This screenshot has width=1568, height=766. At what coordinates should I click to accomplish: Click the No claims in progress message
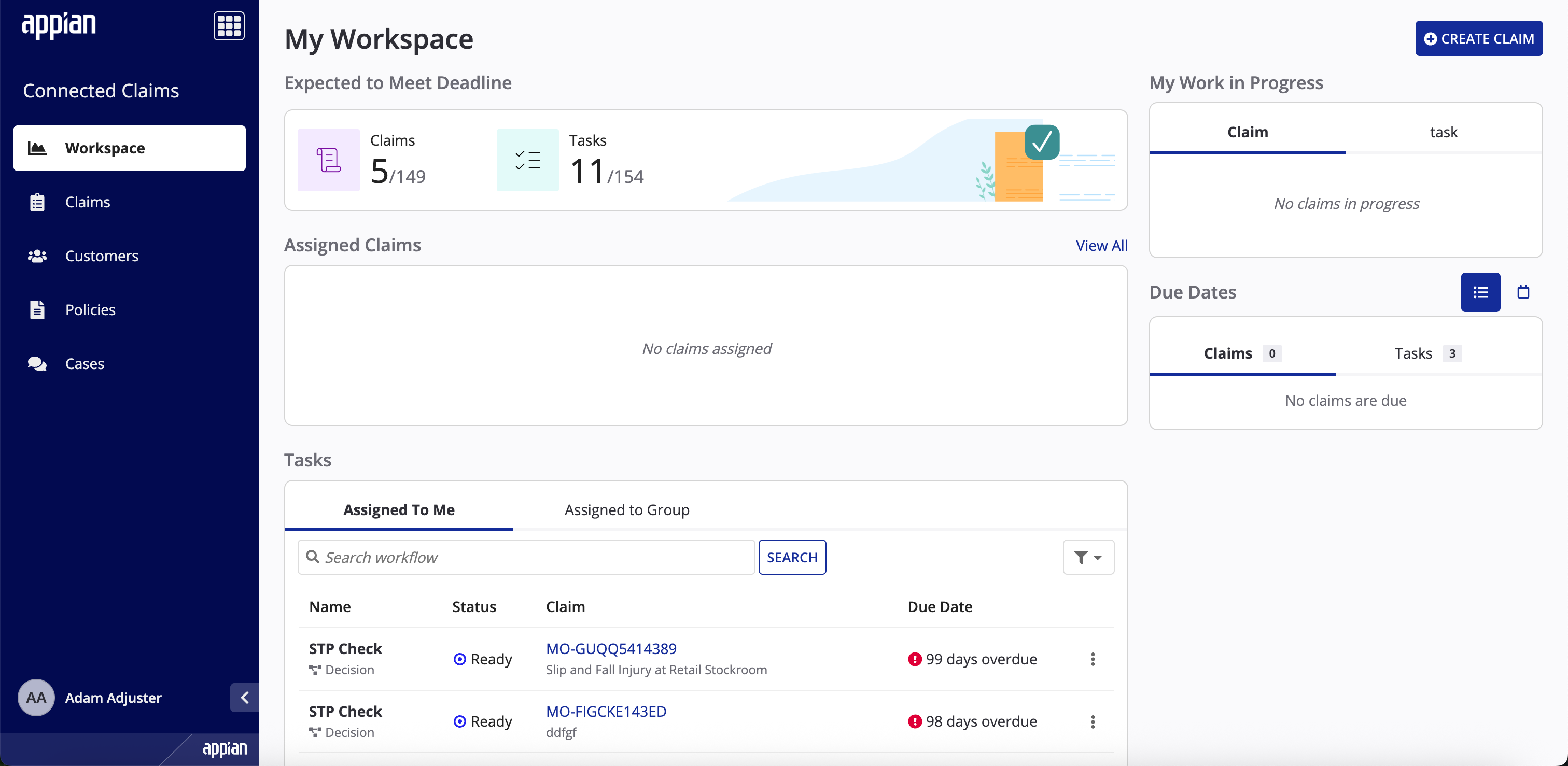pyautogui.click(x=1346, y=203)
